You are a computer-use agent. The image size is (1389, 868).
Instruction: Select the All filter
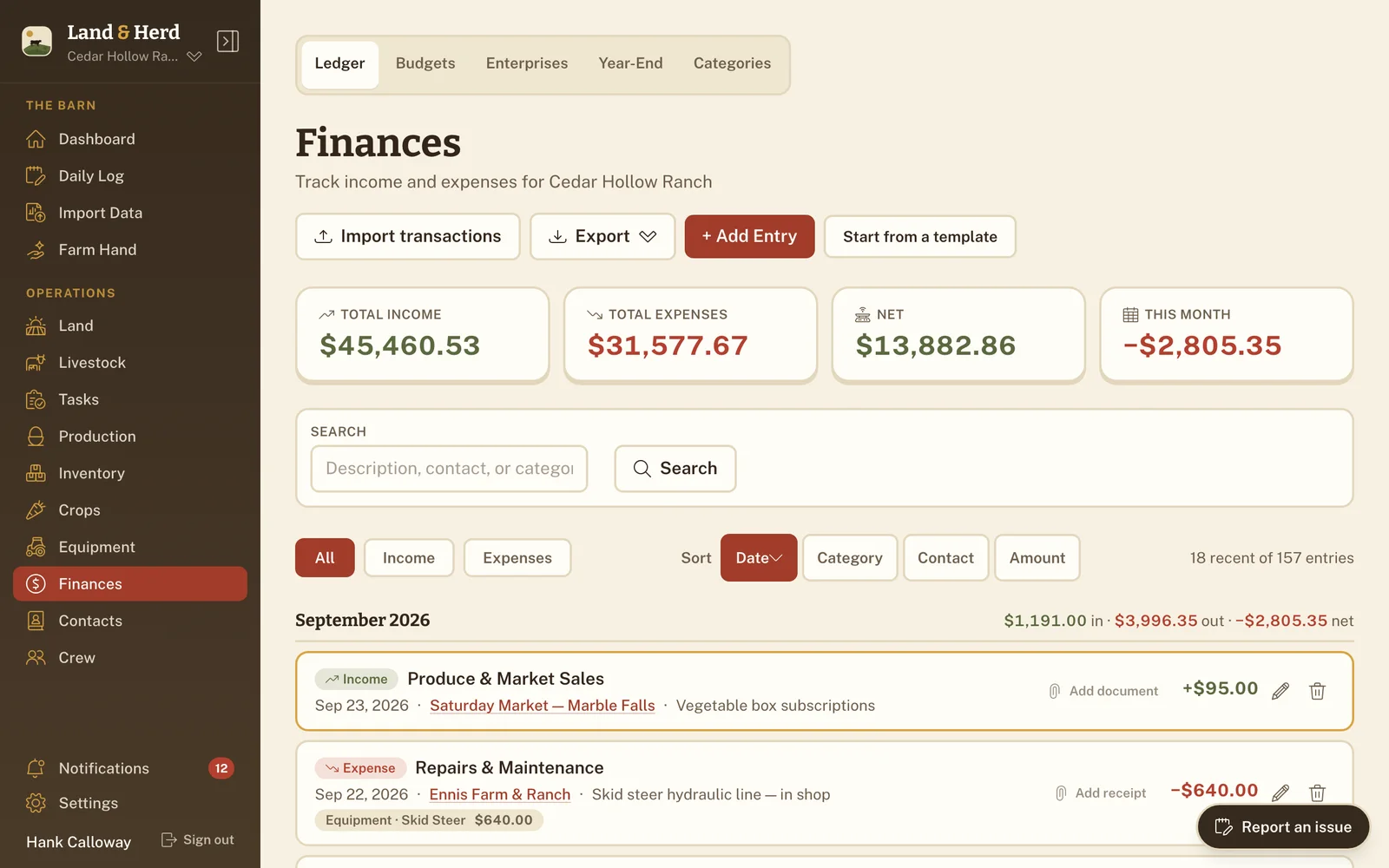pos(325,558)
